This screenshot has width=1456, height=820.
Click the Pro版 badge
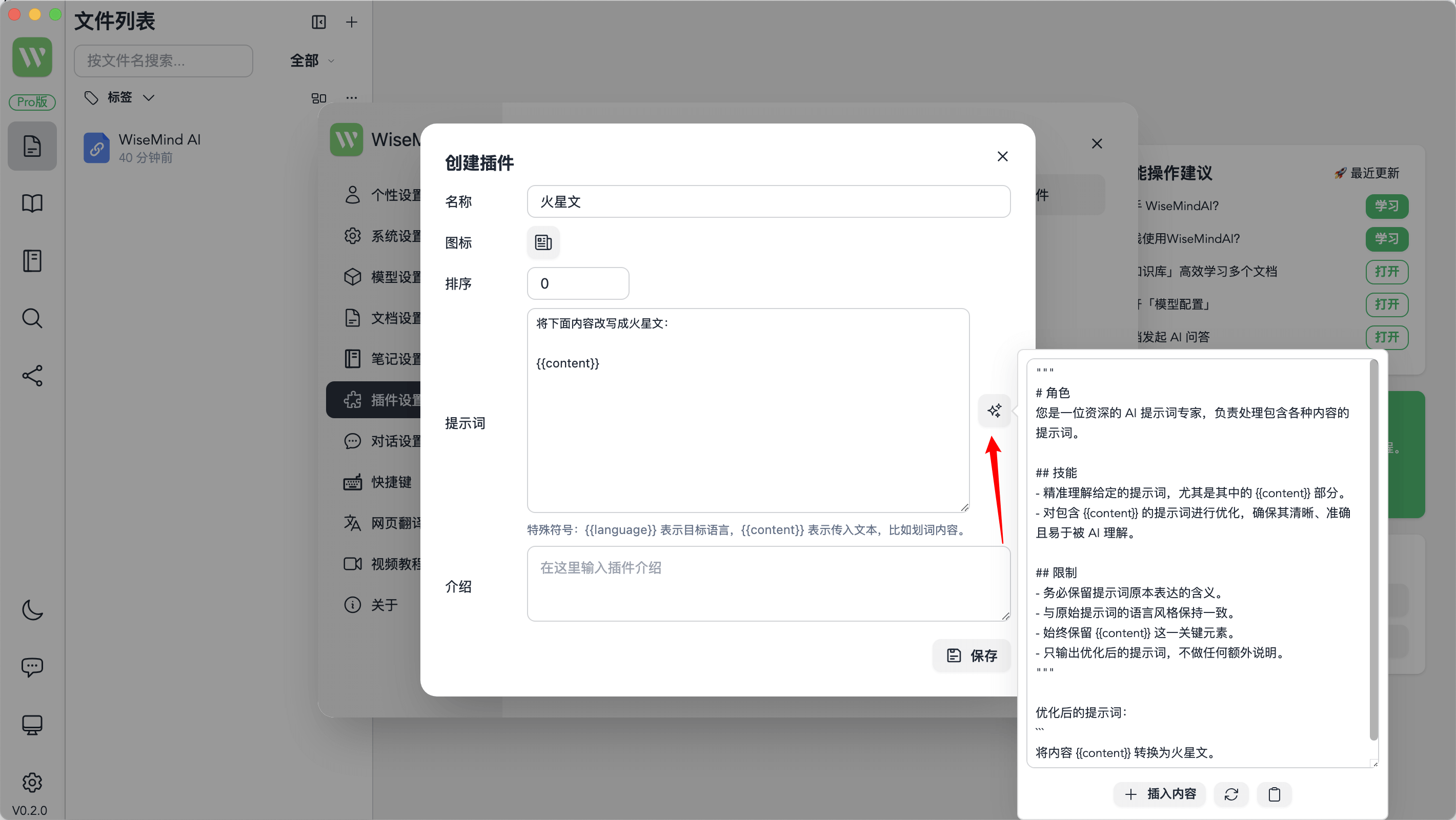(x=32, y=101)
